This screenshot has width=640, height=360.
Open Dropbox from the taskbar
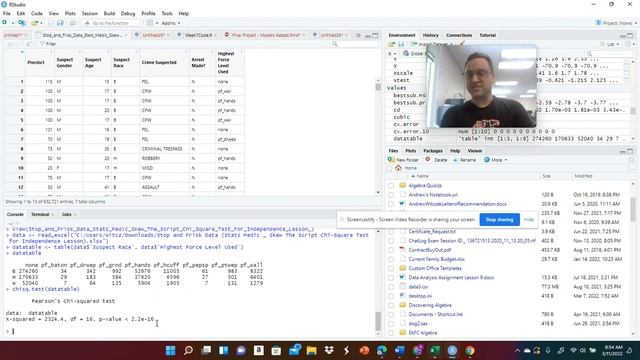(329, 350)
